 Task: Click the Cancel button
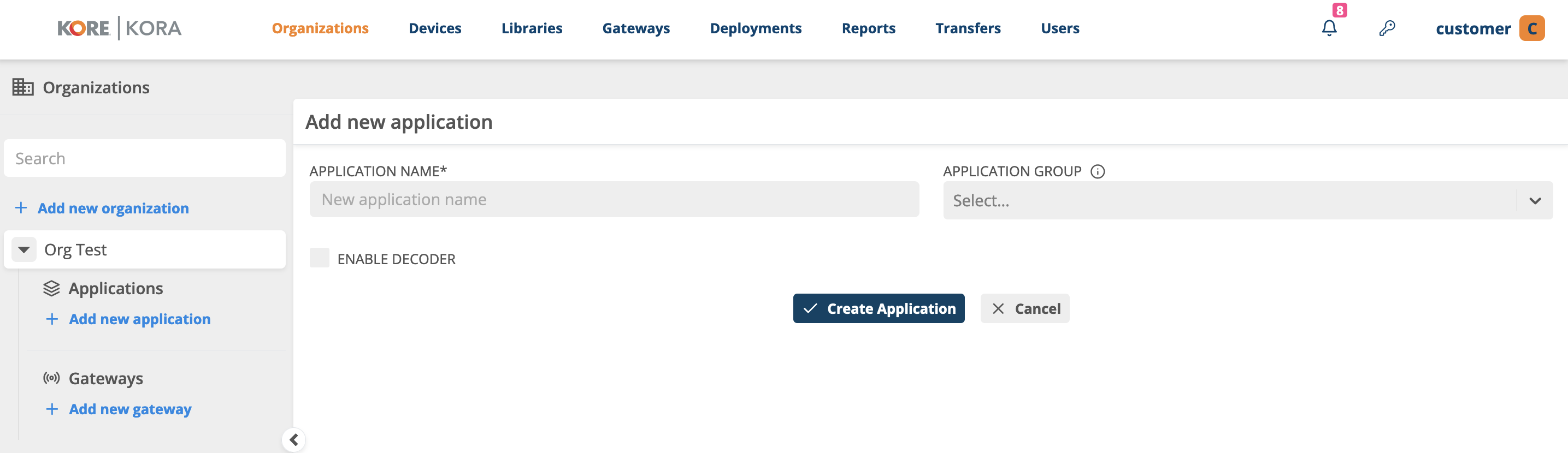tap(1024, 308)
